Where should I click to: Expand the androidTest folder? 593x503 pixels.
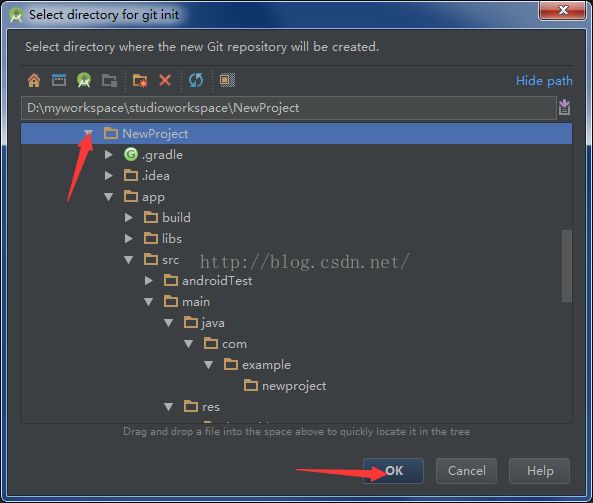point(149,281)
